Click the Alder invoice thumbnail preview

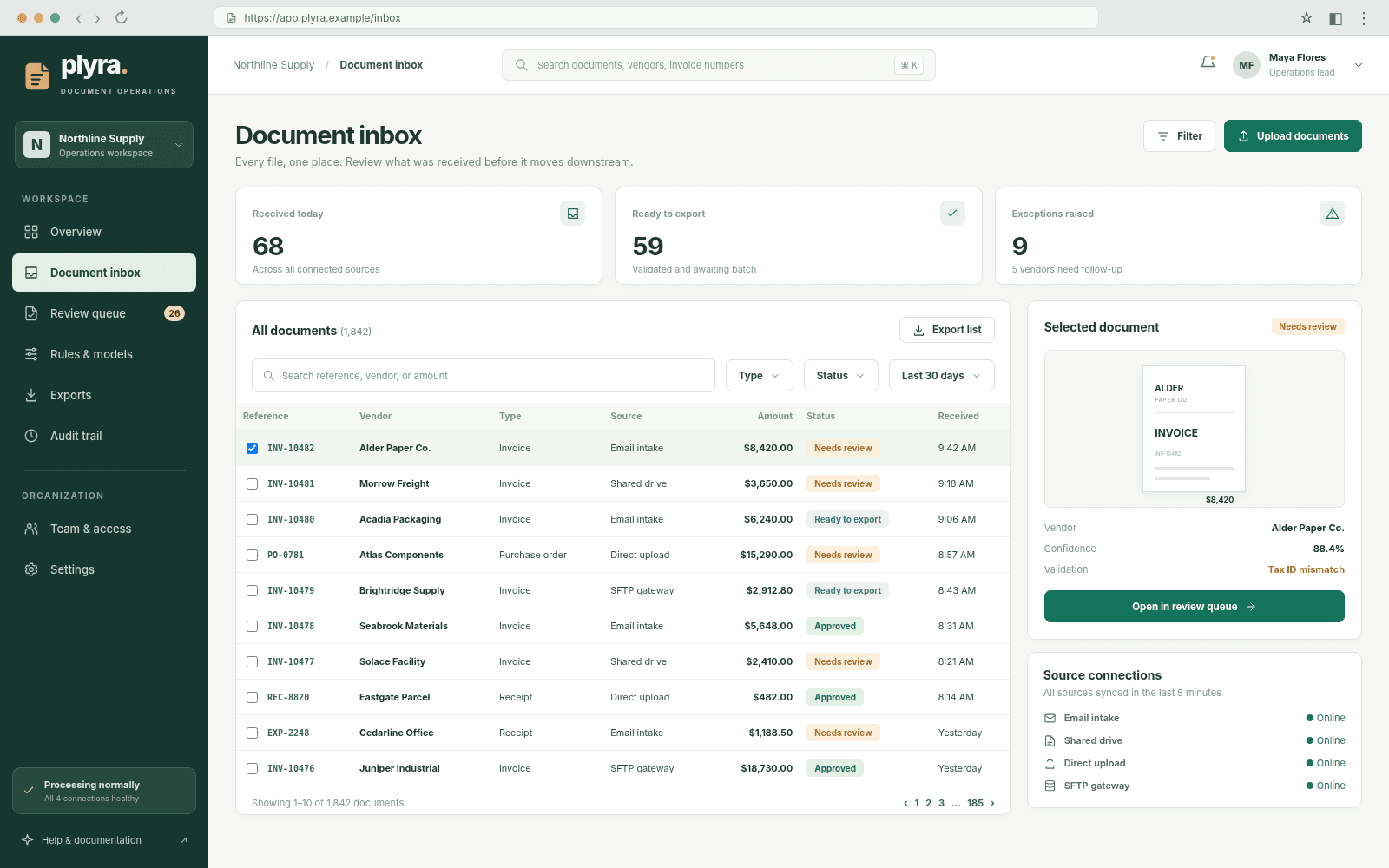1194,429
